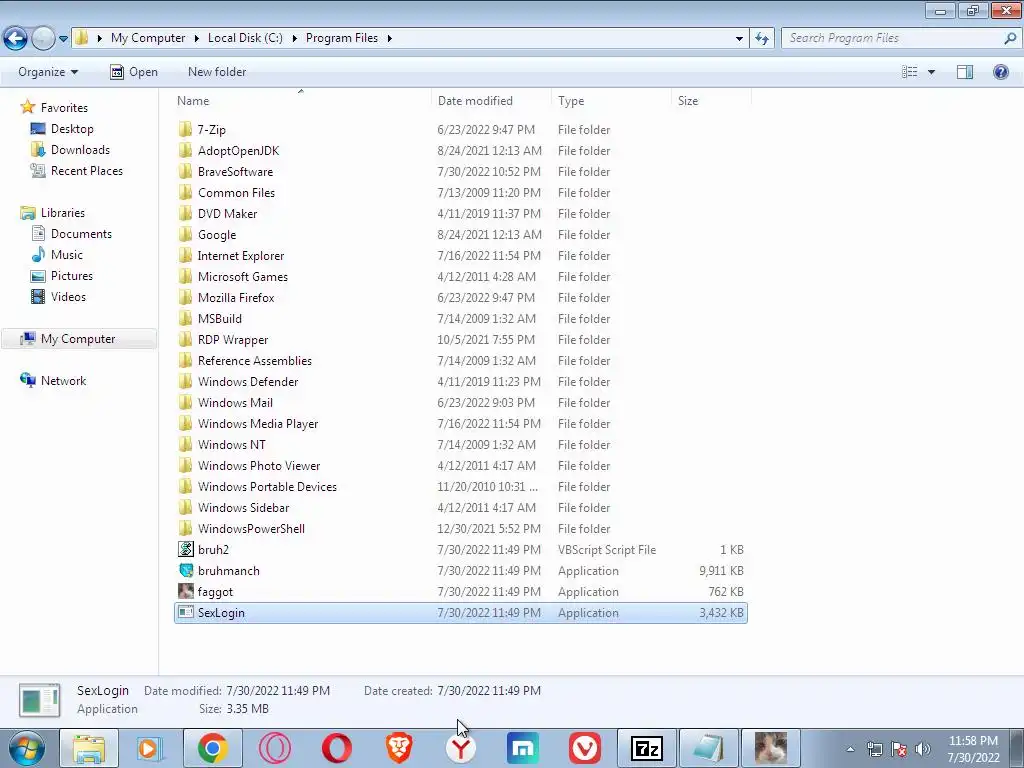Screen dimensions: 1024x768
Task: Show hidden tray icons arrow
Action: (850, 749)
